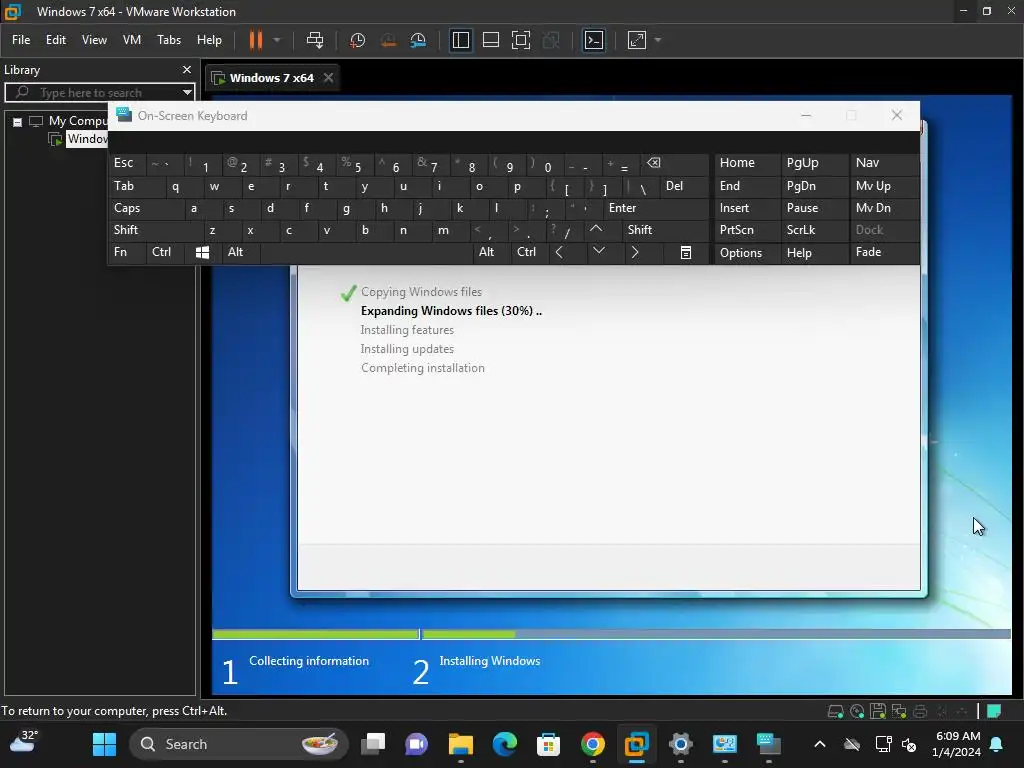This screenshot has height=768, width=1024.
Task: Collapse the My Computer tree node
Action: [18, 121]
